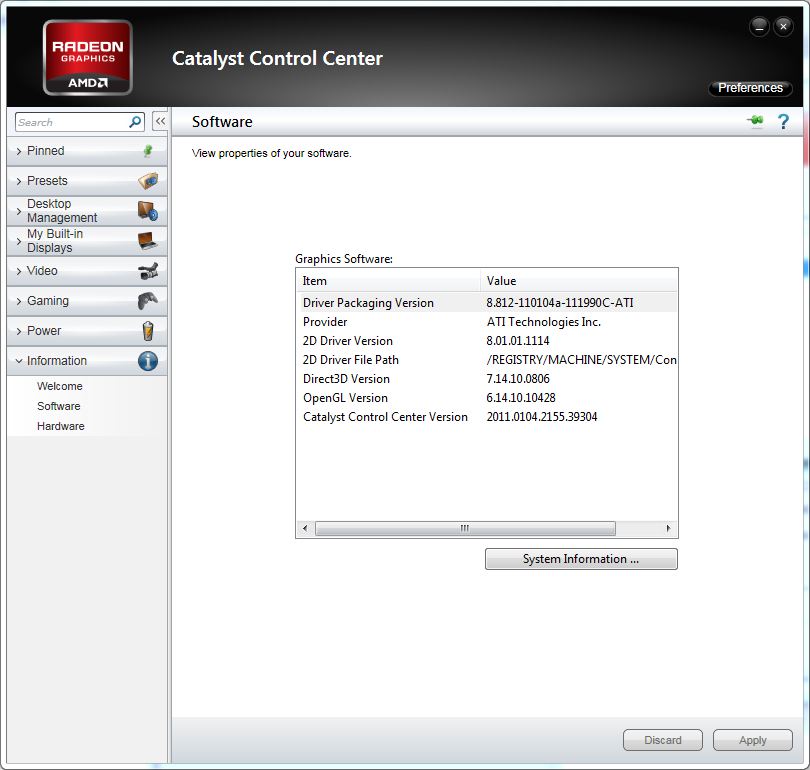Expand the Desktop Management section
The height and width of the screenshot is (770, 810).
pyautogui.click(x=87, y=211)
